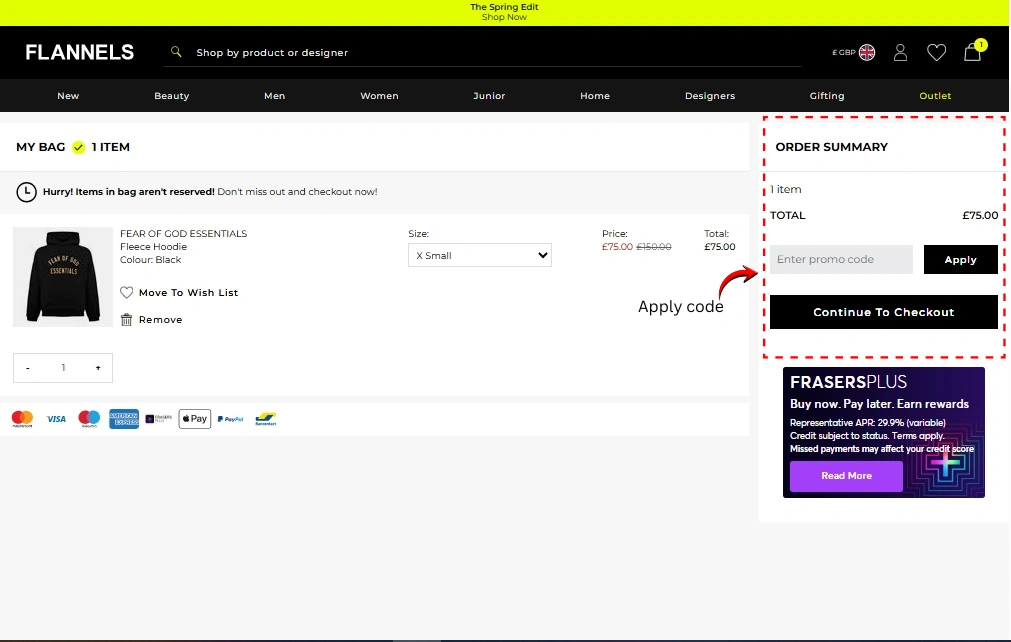
Task: Open the Women navigation menu
Action: tap(379, 96)
